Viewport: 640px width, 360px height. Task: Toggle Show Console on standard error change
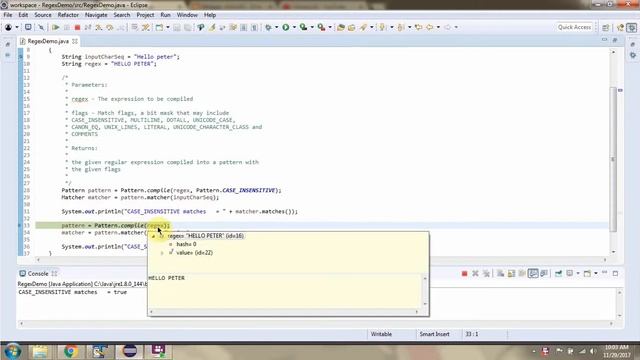coord(544,273)
